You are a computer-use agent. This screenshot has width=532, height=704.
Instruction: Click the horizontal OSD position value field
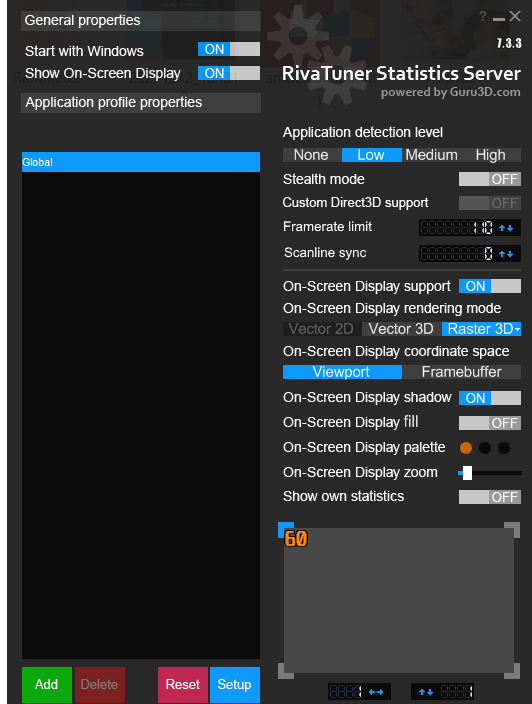click(346, 691)
